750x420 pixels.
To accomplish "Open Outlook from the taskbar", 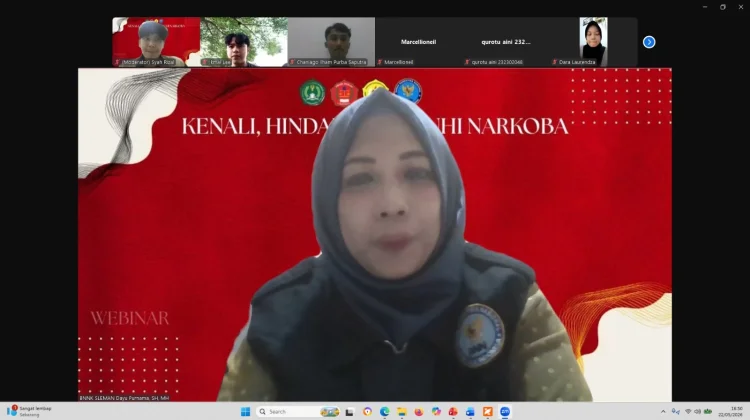I will 470,412.
